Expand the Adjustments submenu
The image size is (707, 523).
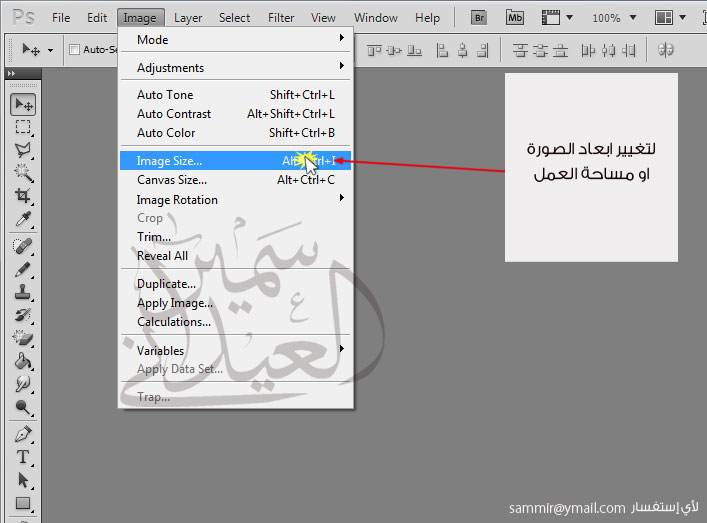point(236,68)
